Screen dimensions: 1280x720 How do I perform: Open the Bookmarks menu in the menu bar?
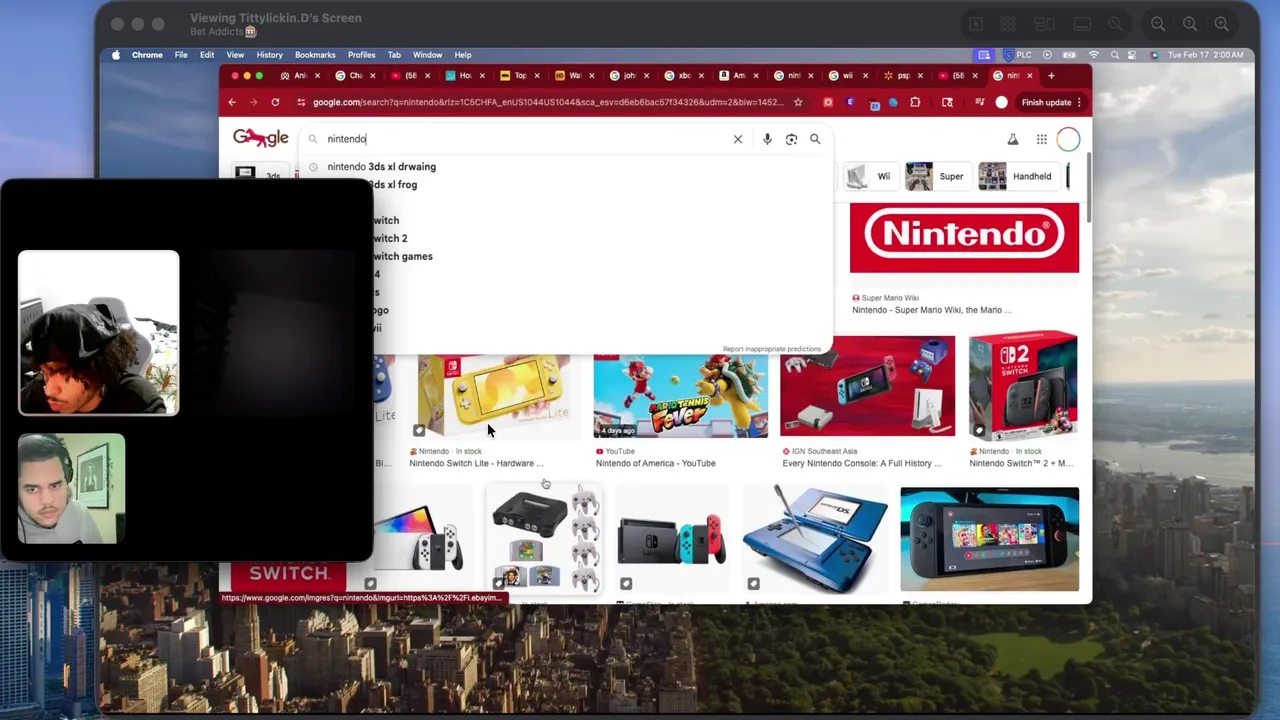coord(315,55)
